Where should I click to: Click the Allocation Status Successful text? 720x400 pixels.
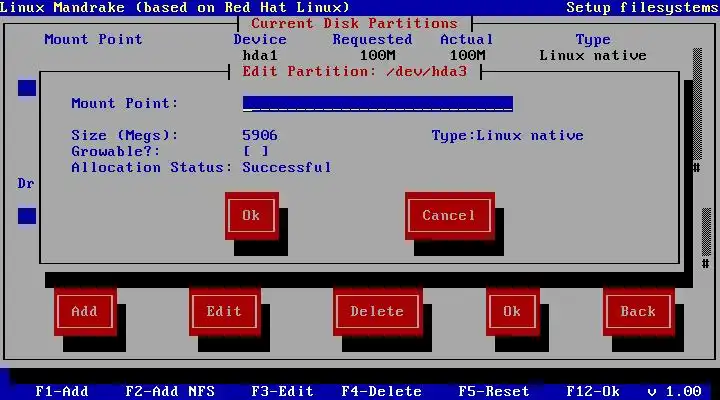(287, 167)
